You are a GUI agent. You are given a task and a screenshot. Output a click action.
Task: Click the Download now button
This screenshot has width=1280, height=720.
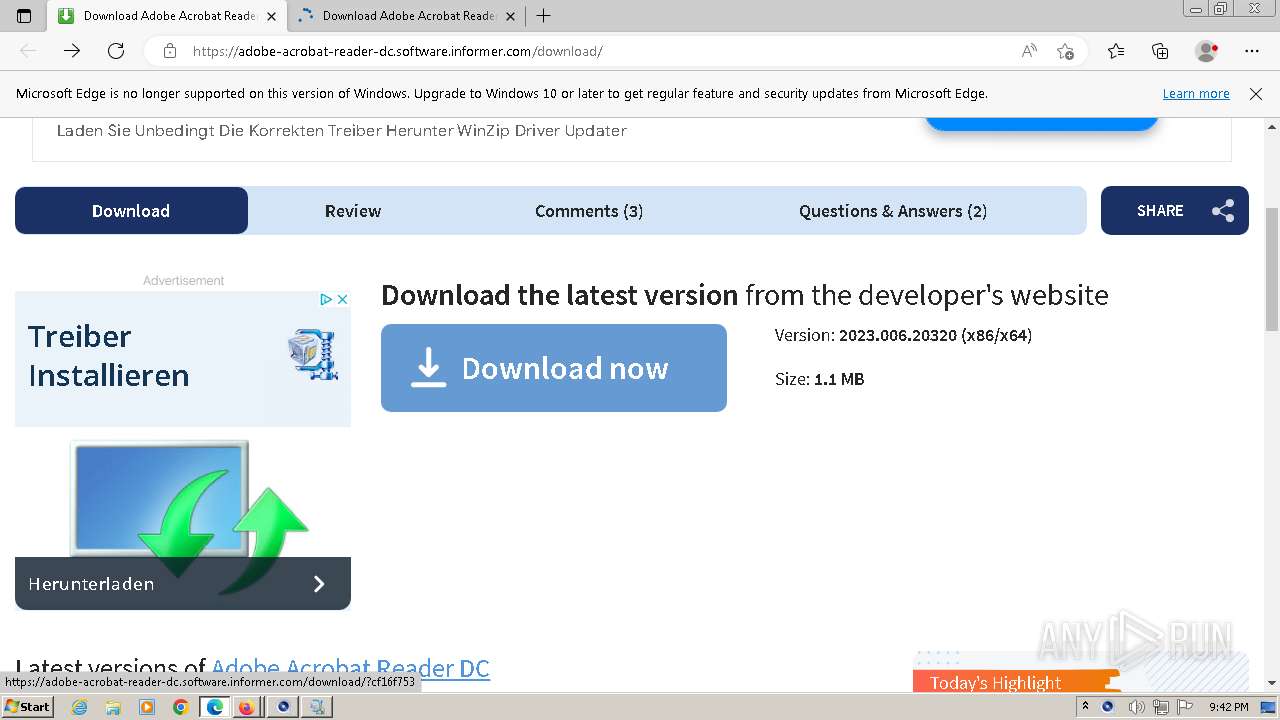pyautogui.click(x=554, y=368)
